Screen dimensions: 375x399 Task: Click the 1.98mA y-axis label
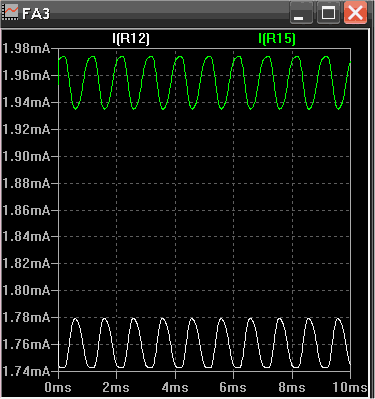click(26, 49)
